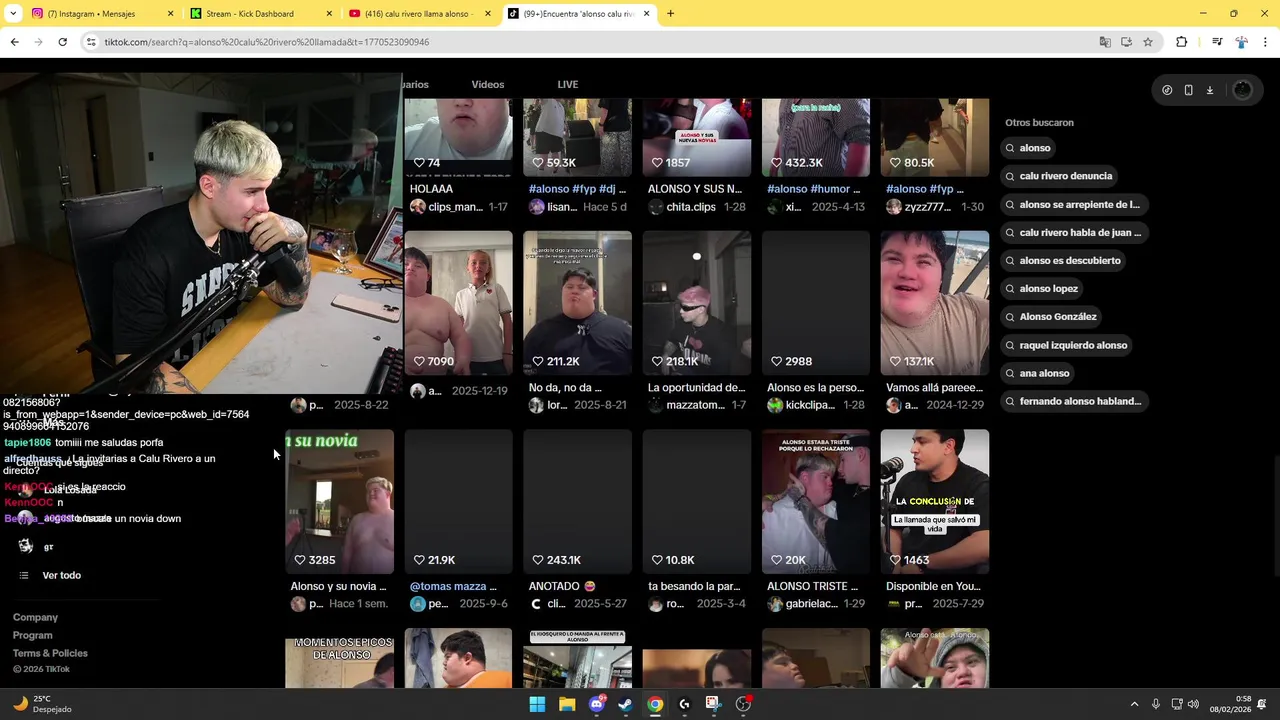The height and width of the screenshot is (720, 1280).
Task: Go back in browser history
Action: coord(14,42)
